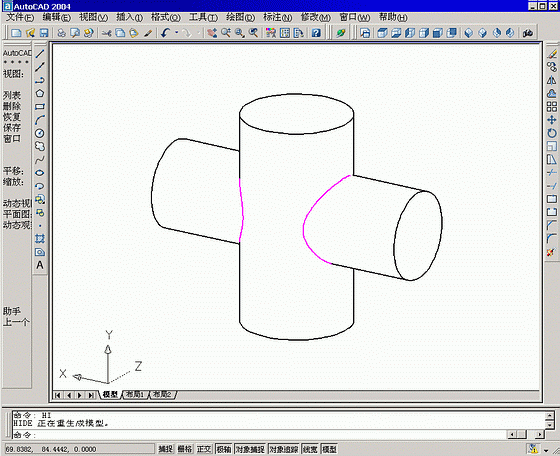Click the command window scroll-up arrow
This screenshot has height=456, width=560.
(550, 415)
